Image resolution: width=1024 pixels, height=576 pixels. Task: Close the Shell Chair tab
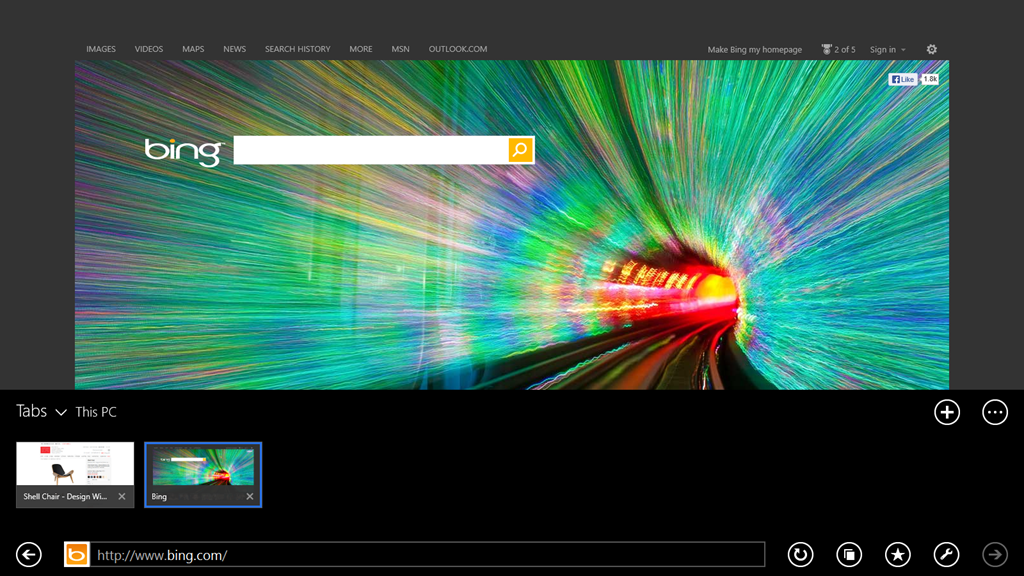122,497
